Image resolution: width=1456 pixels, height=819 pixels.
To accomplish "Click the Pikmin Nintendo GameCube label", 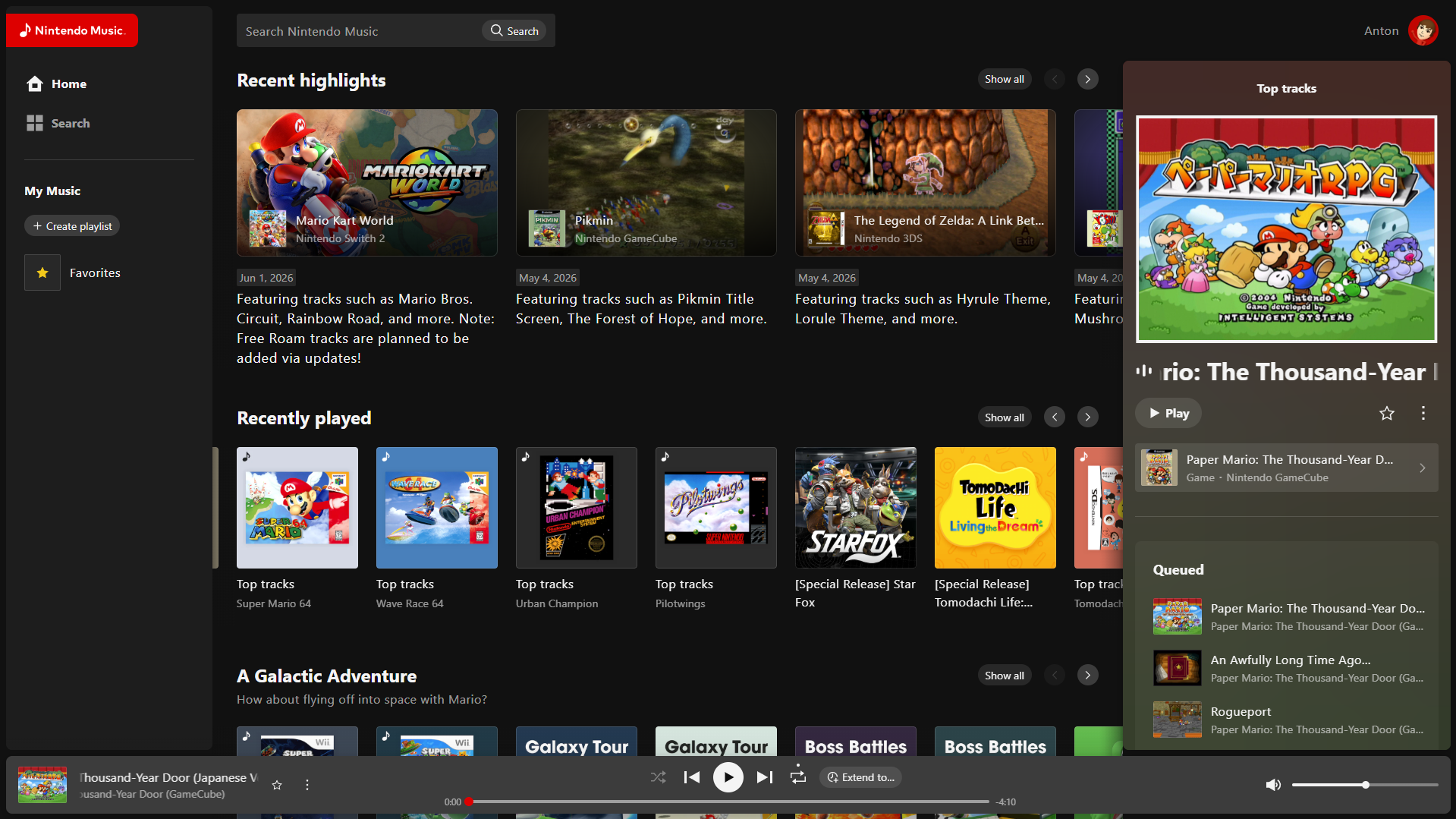I will [x=626, y=238].
